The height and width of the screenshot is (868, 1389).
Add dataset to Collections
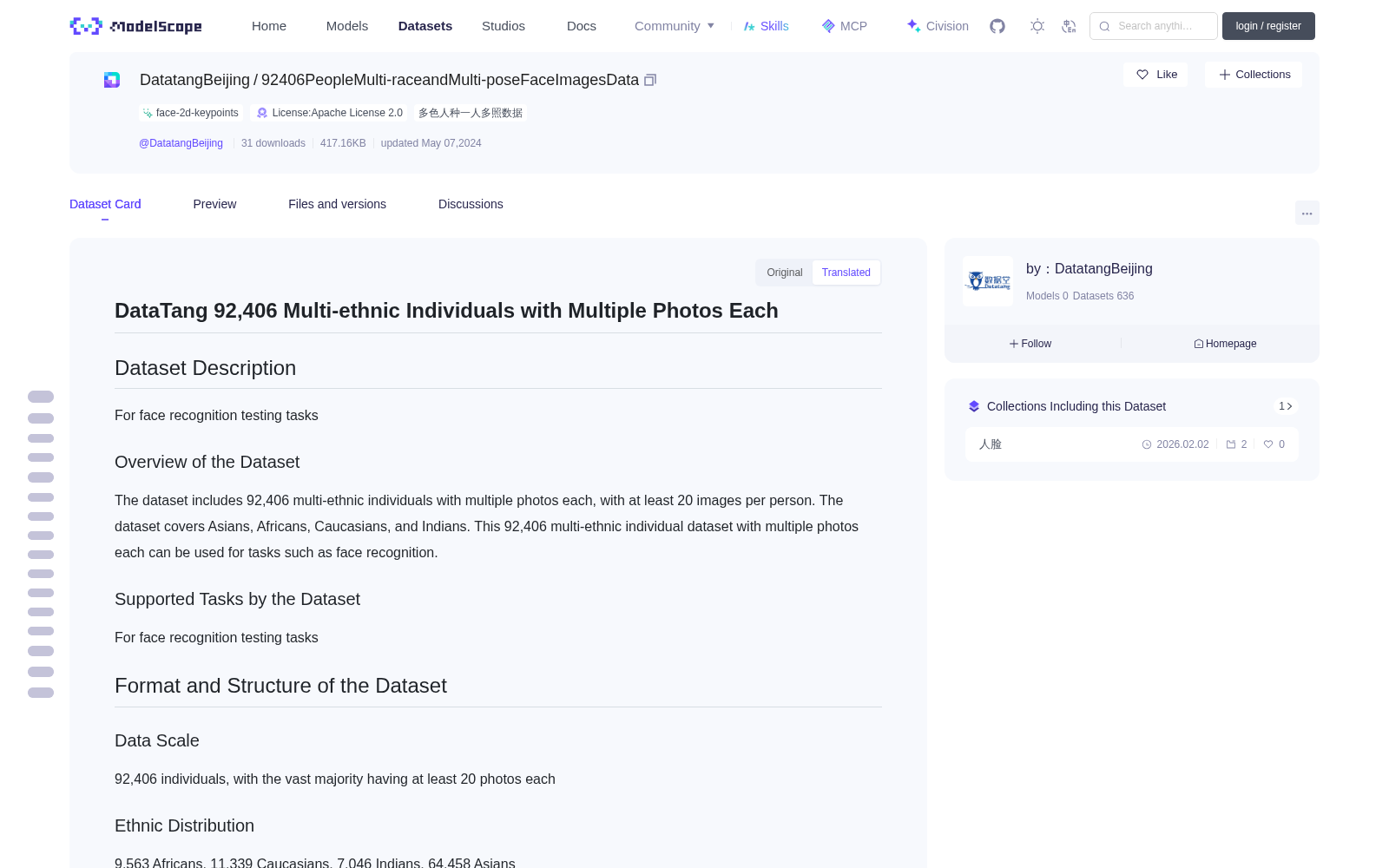click(1254, 75)
